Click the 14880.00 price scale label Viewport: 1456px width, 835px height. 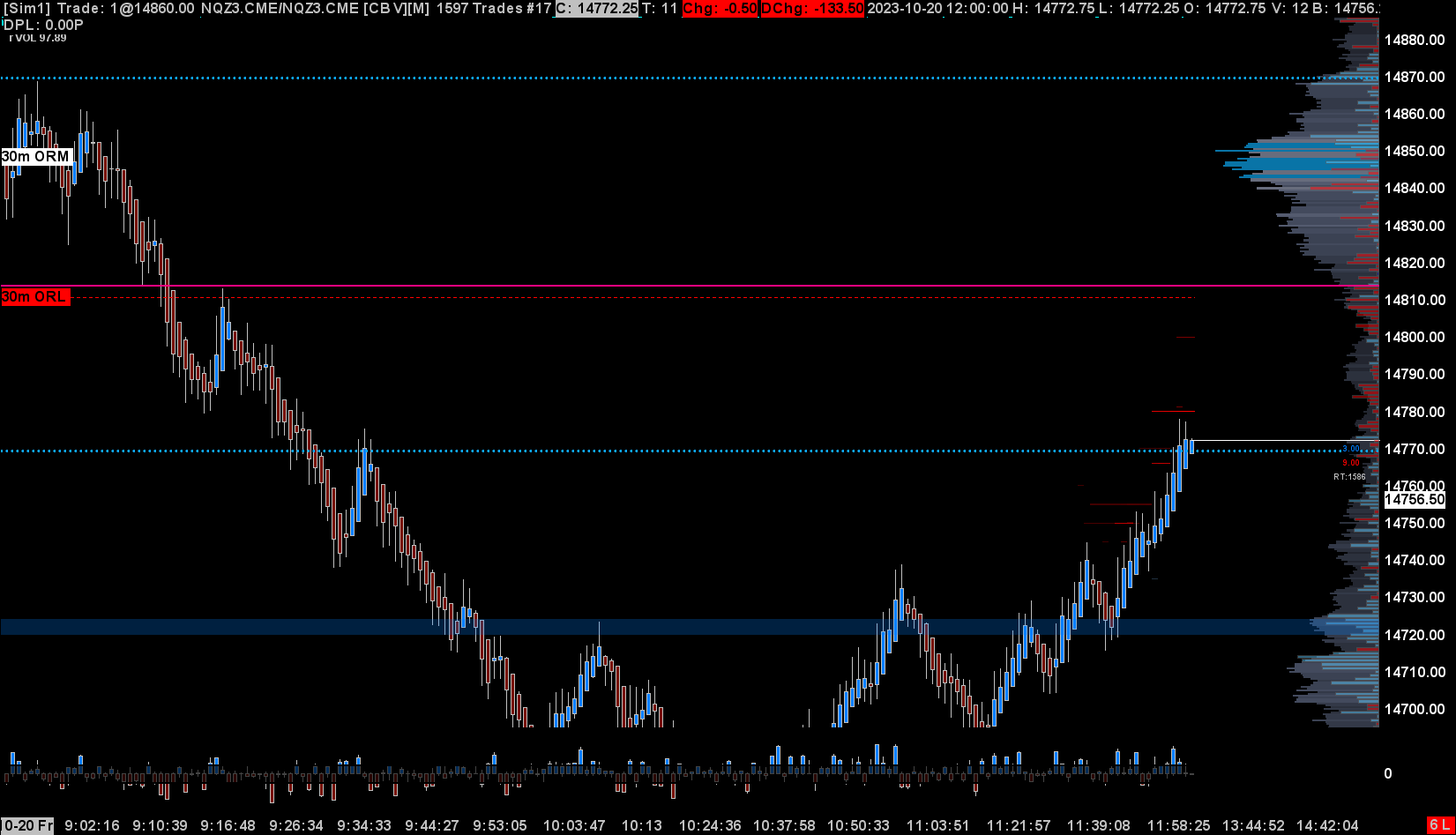(1415, 40)
